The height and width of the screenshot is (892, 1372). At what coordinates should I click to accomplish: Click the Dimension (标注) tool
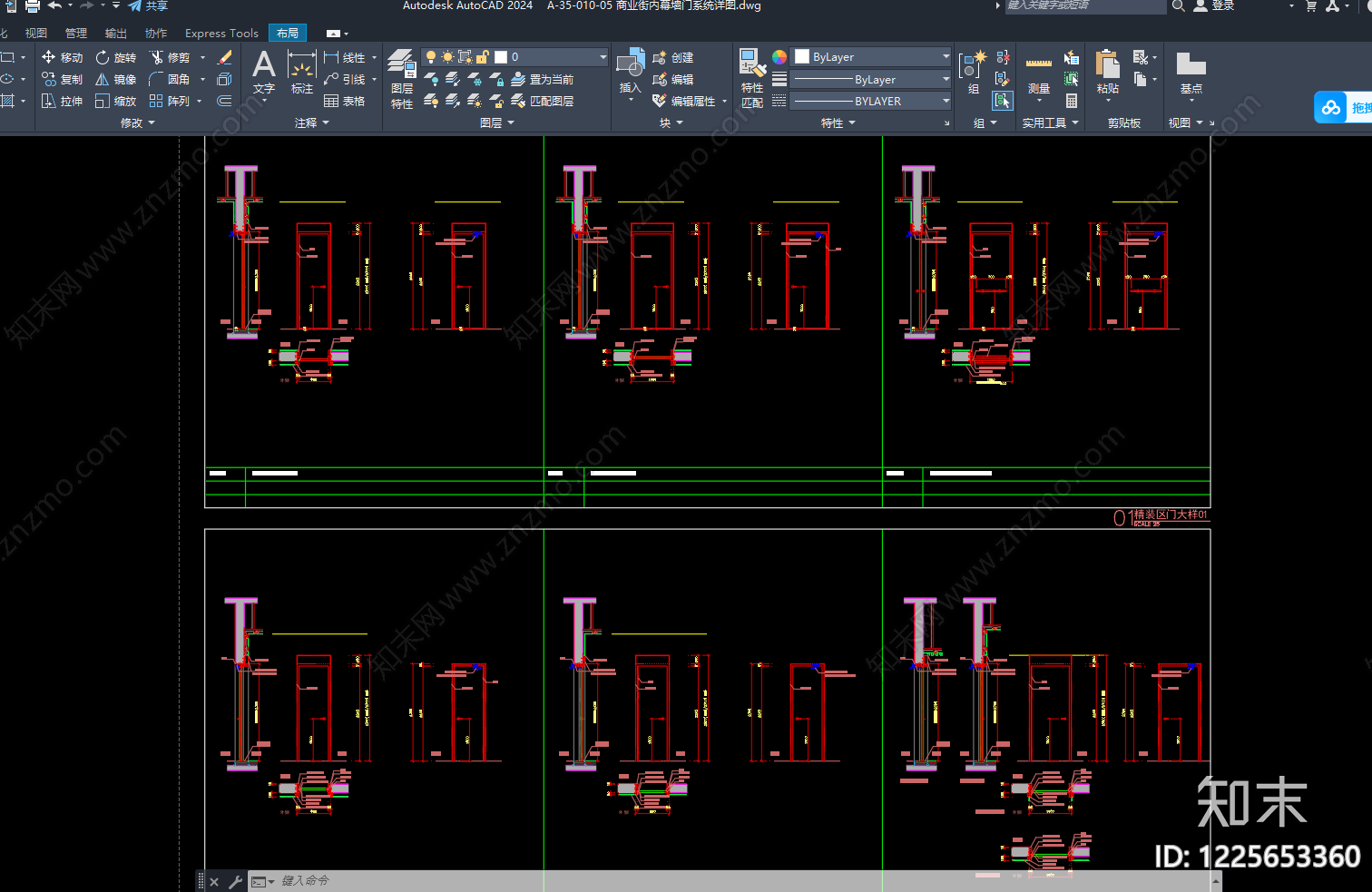pos(302,72)
